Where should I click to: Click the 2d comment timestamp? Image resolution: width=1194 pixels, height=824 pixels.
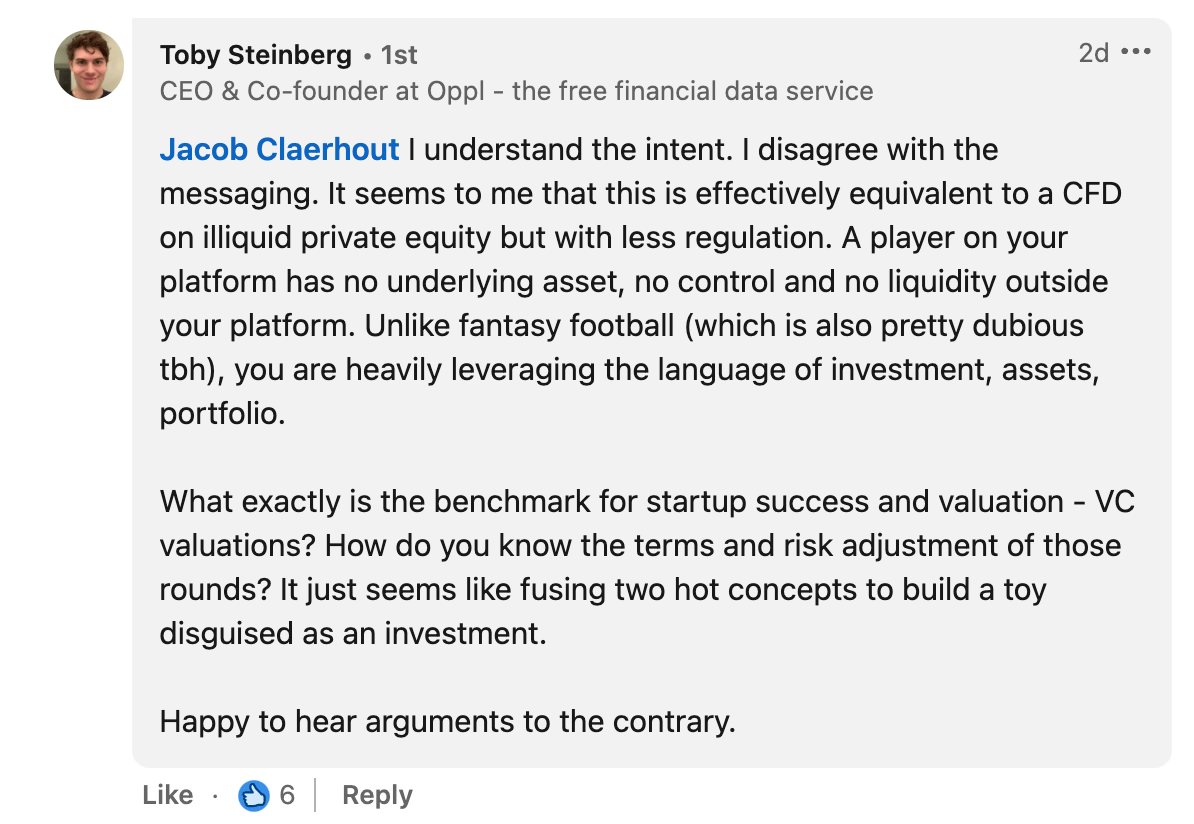pos(1093,53)
